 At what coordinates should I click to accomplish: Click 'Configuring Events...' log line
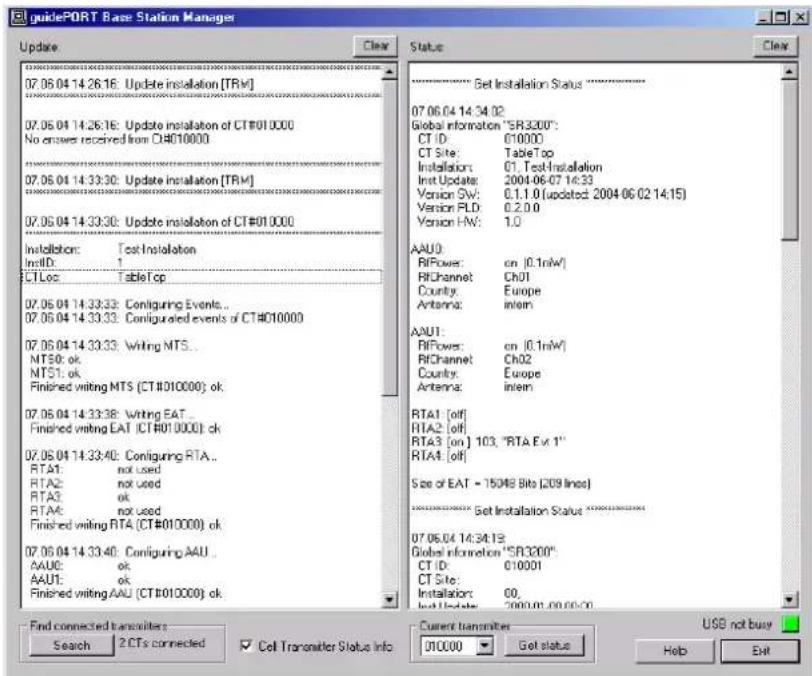[x=127, y=305]
